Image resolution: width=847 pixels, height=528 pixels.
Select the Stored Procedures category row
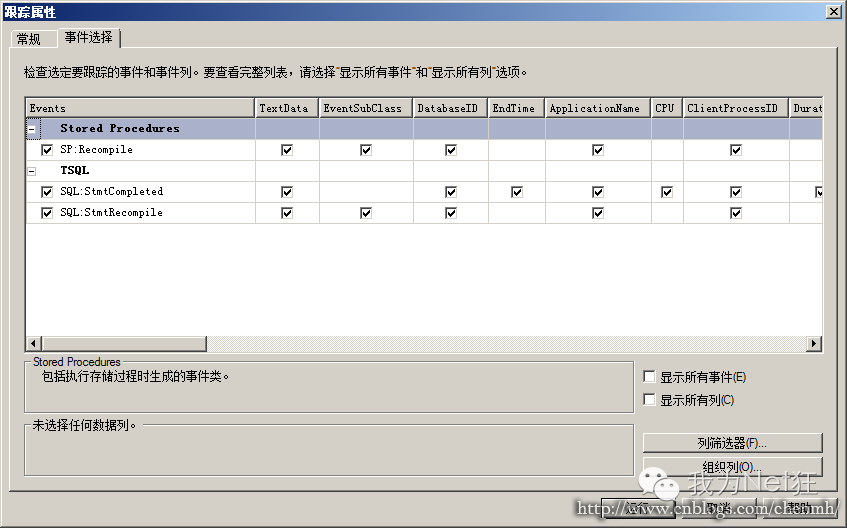(x=424, y=129)
